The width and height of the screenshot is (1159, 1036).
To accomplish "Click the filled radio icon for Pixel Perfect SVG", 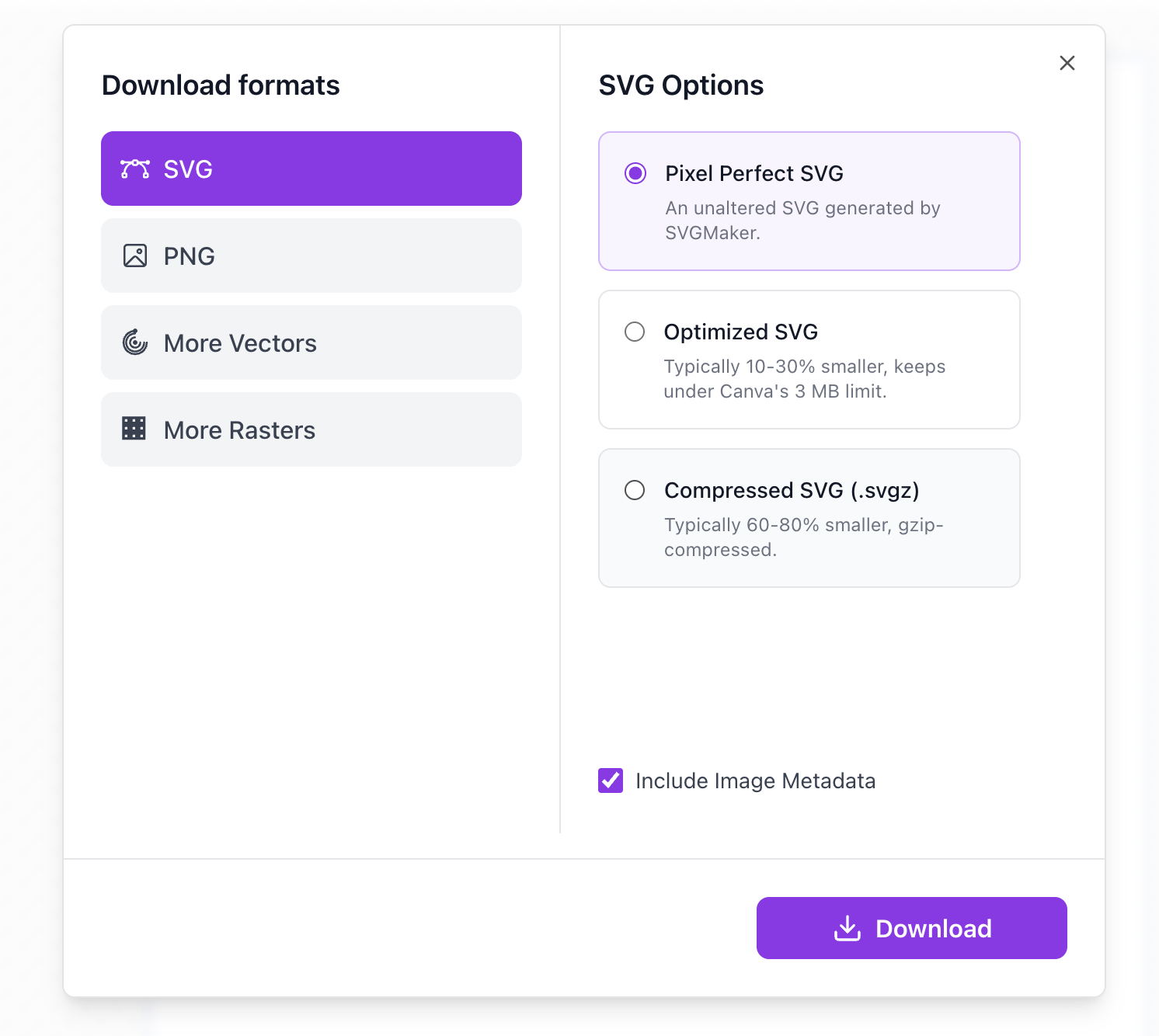I will pyautogui.click(x=635, y=173).
